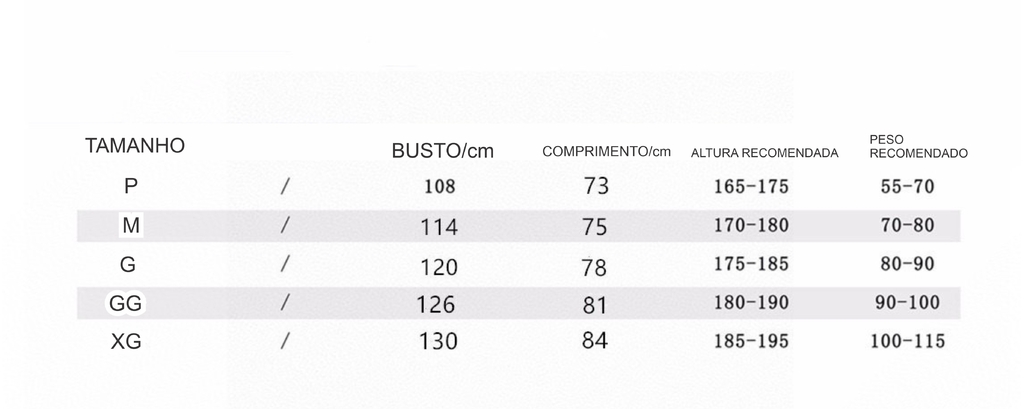
Task: Click the TAMANHO column header
Action: pos(135,145)
